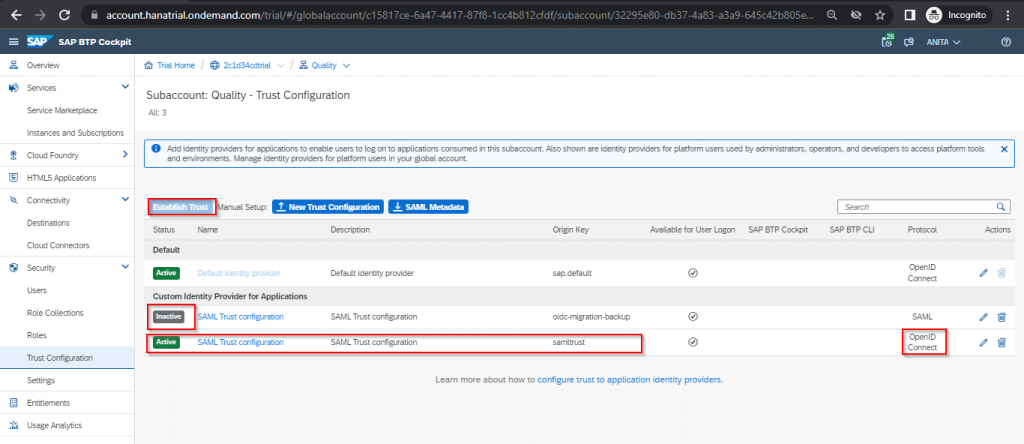The height and width of the screenshot is (444, 1024).
Task: Open Destinations in sidebar
Action: (x=48, y=223)
